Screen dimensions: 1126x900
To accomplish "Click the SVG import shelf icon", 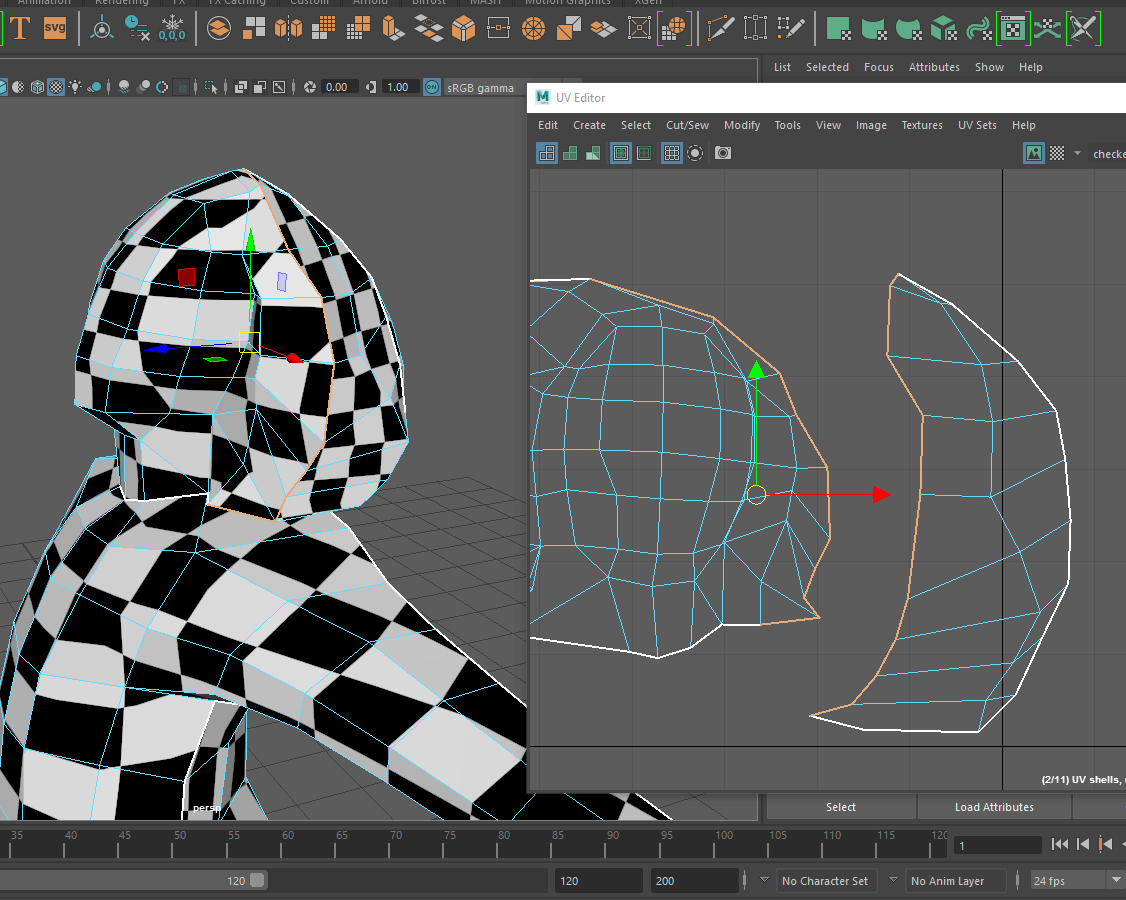I will [55, 29].
